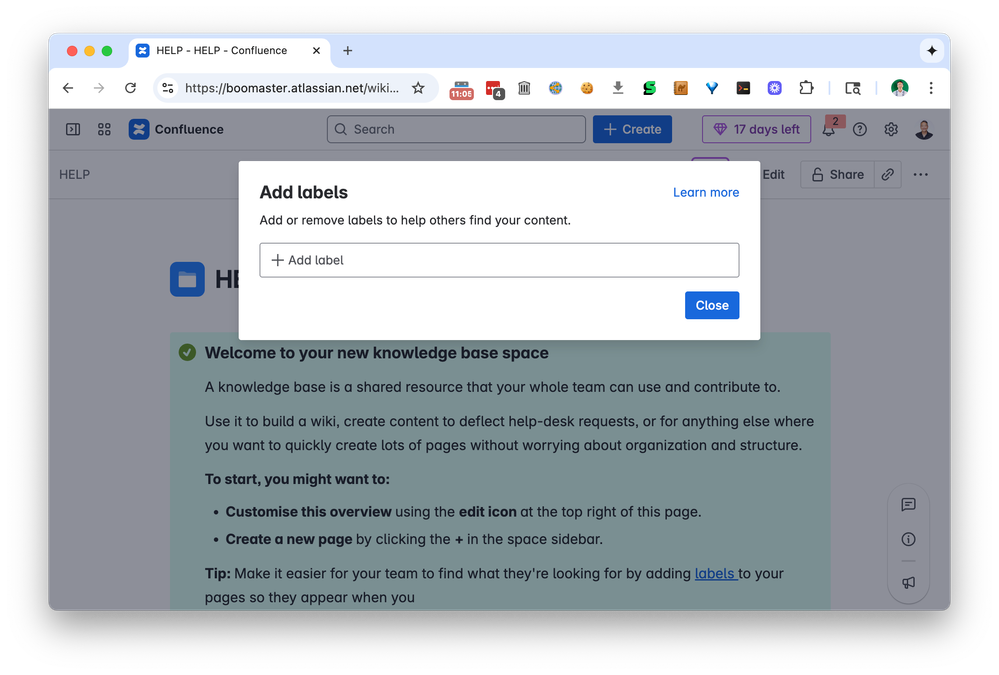
Task: Open a new browser tab
Action: tap(347, 50)
